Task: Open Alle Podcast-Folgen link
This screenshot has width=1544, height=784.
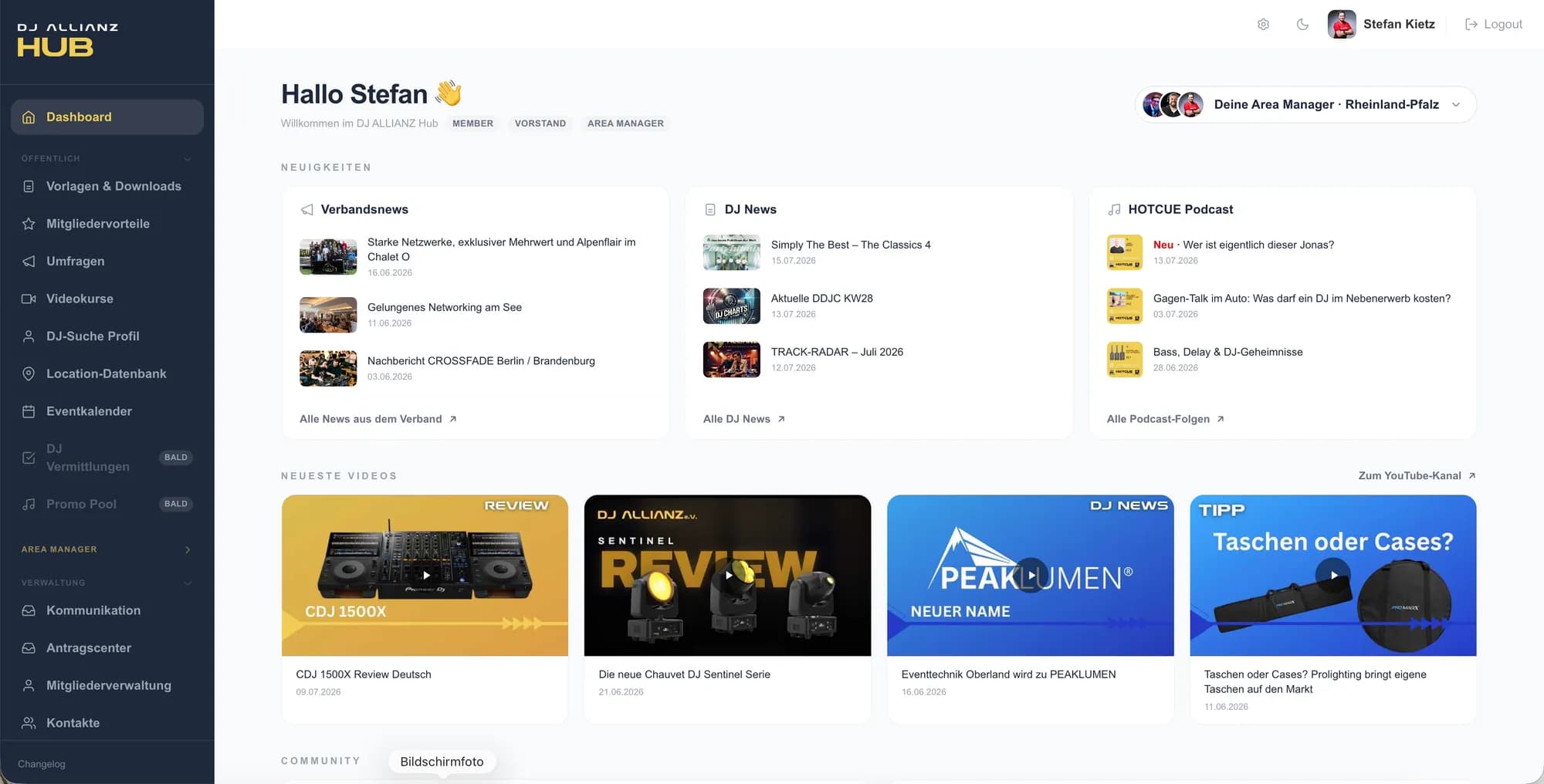Action: (x=1166, y=419)
